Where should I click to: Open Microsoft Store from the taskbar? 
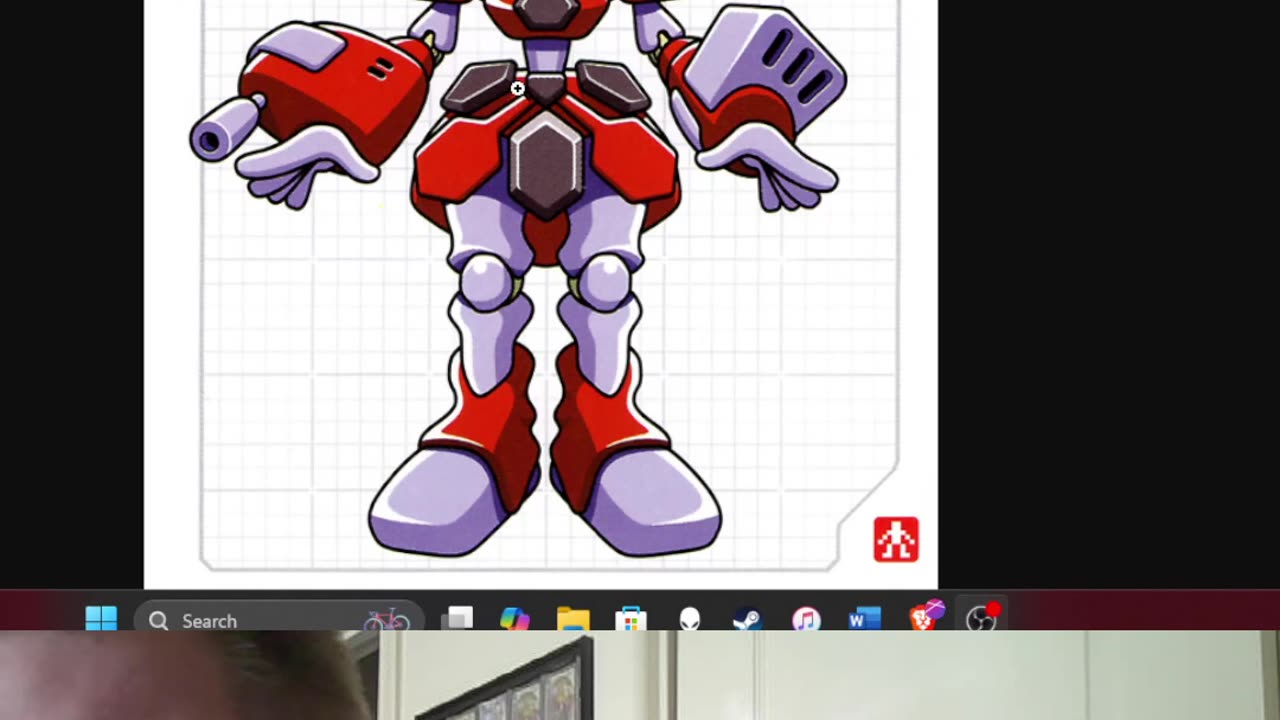coord(631,619)
